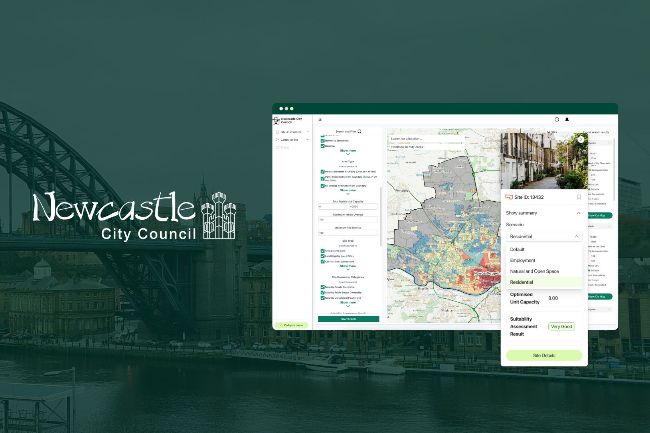Click the Very Good suitability badge
Screen dimensions: 650x433
tap(561, 327)
